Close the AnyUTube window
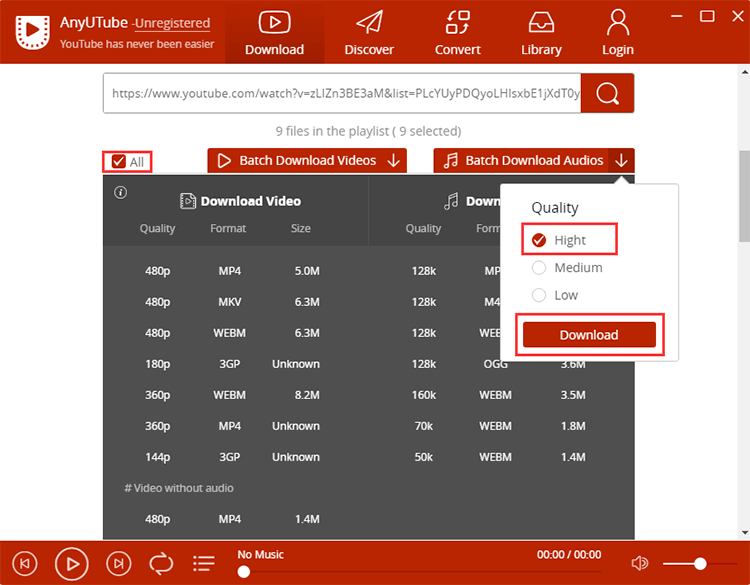The height and width of the screenshot is (585, 750). click(x=738, y=16)
